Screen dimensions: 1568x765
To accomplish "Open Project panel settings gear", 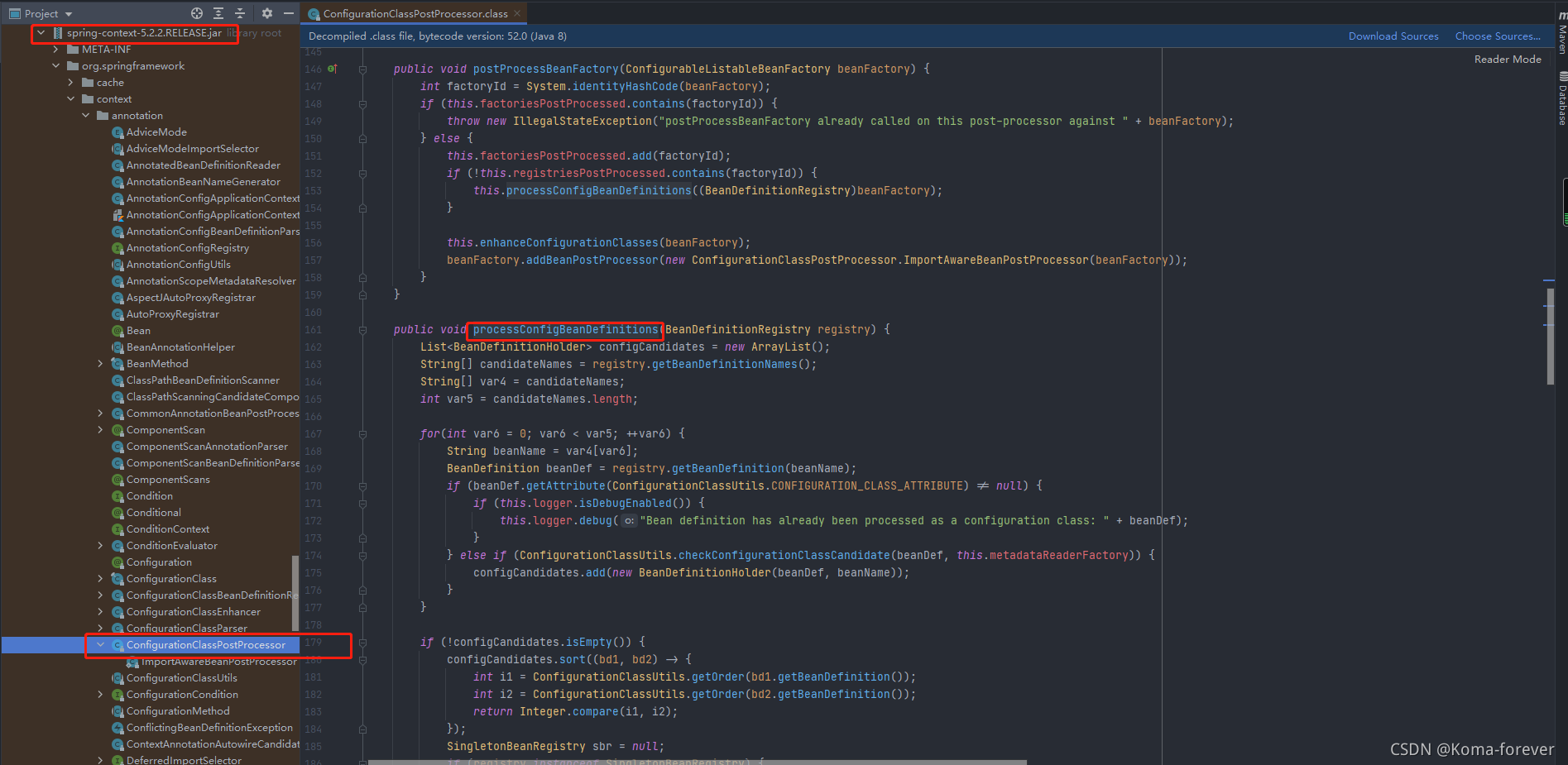I will click(266, 13).
